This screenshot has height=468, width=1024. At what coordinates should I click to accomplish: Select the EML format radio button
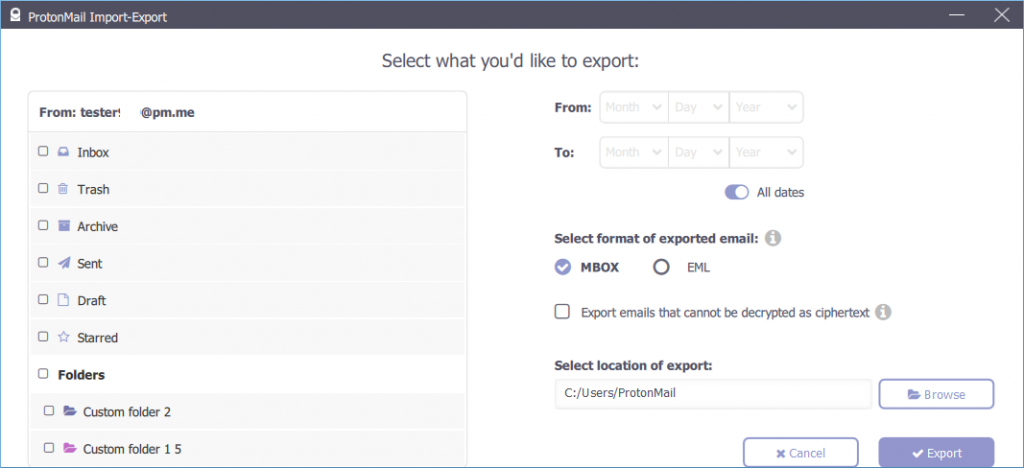(662, 267)
